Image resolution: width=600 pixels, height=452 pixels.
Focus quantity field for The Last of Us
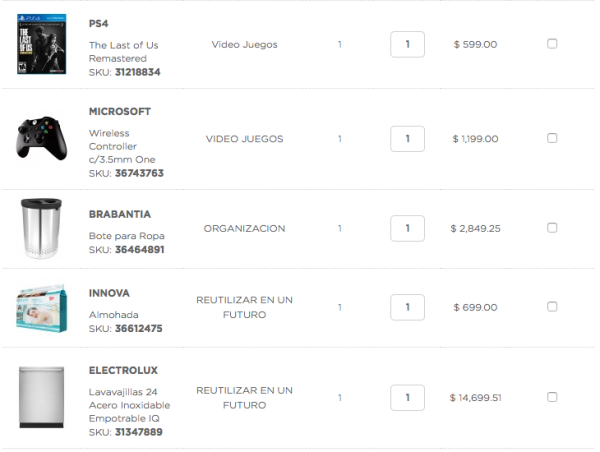(x=407, y=44)
